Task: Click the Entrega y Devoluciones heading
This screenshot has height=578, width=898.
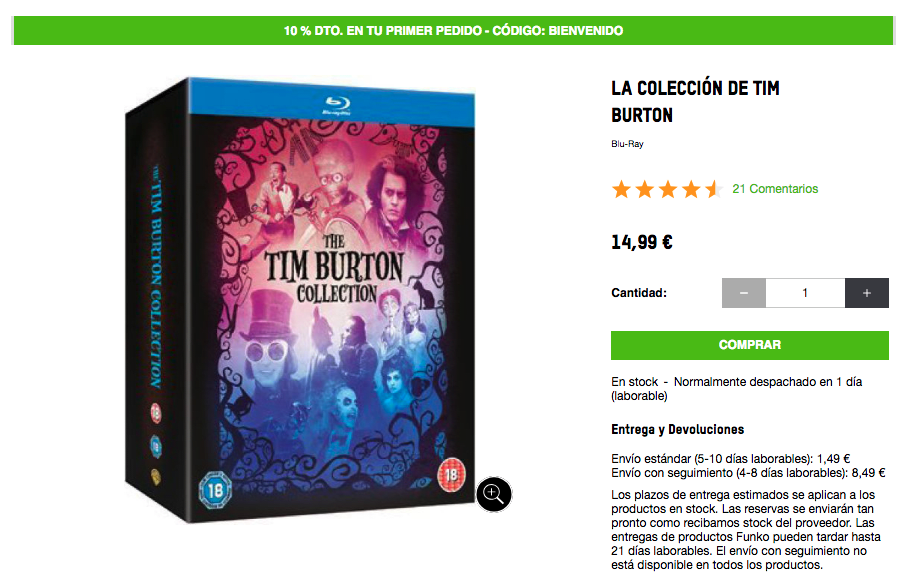Action: pos(678,430)
